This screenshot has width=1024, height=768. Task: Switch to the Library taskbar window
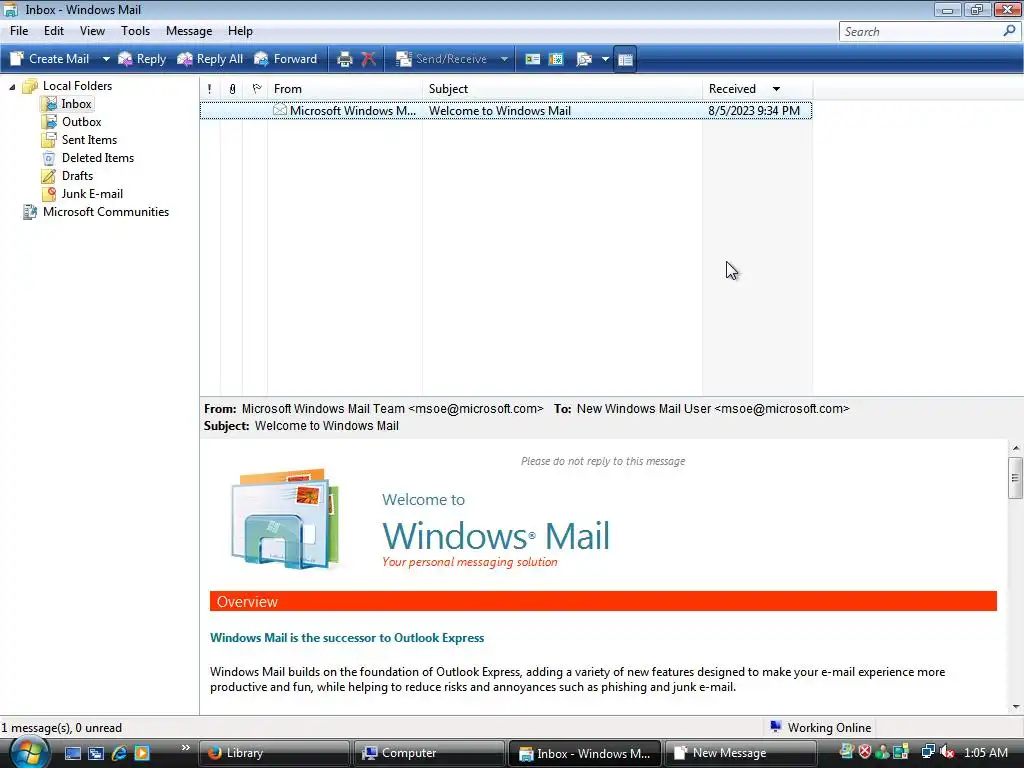point(273,753)
